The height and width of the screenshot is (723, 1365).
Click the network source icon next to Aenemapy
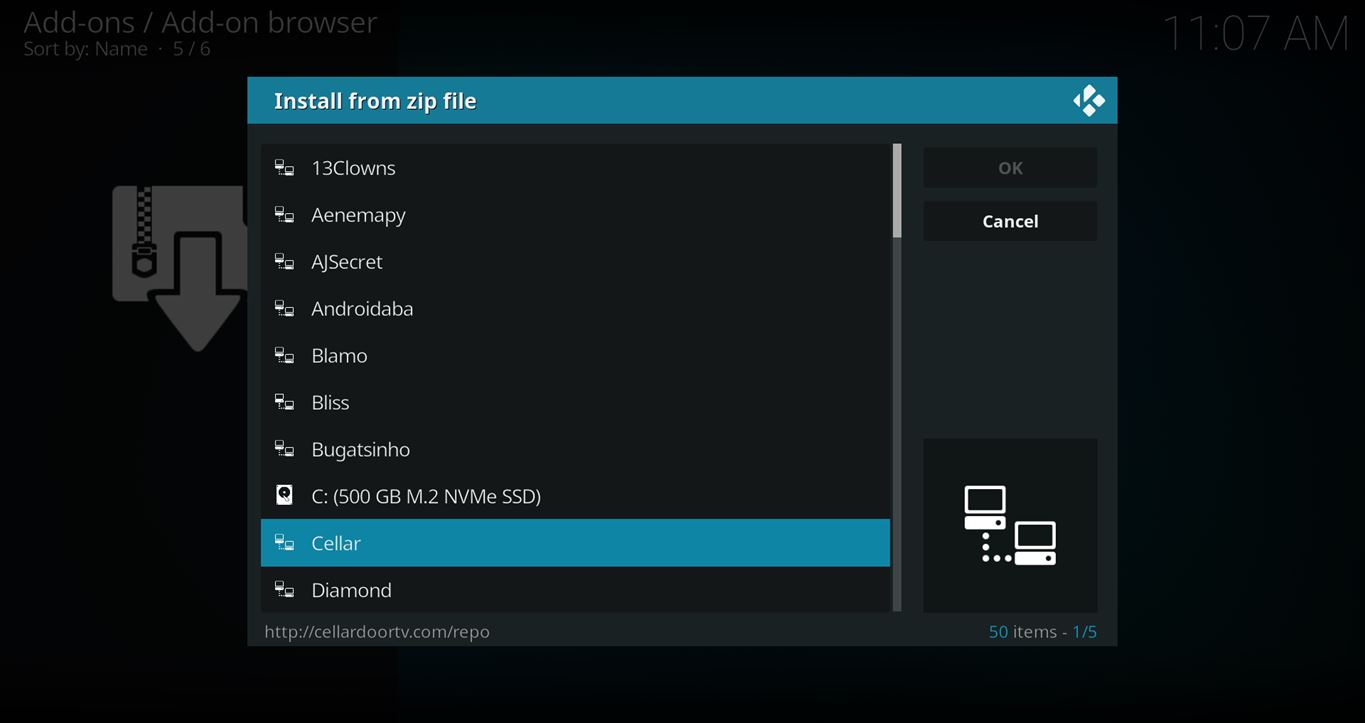284,215
